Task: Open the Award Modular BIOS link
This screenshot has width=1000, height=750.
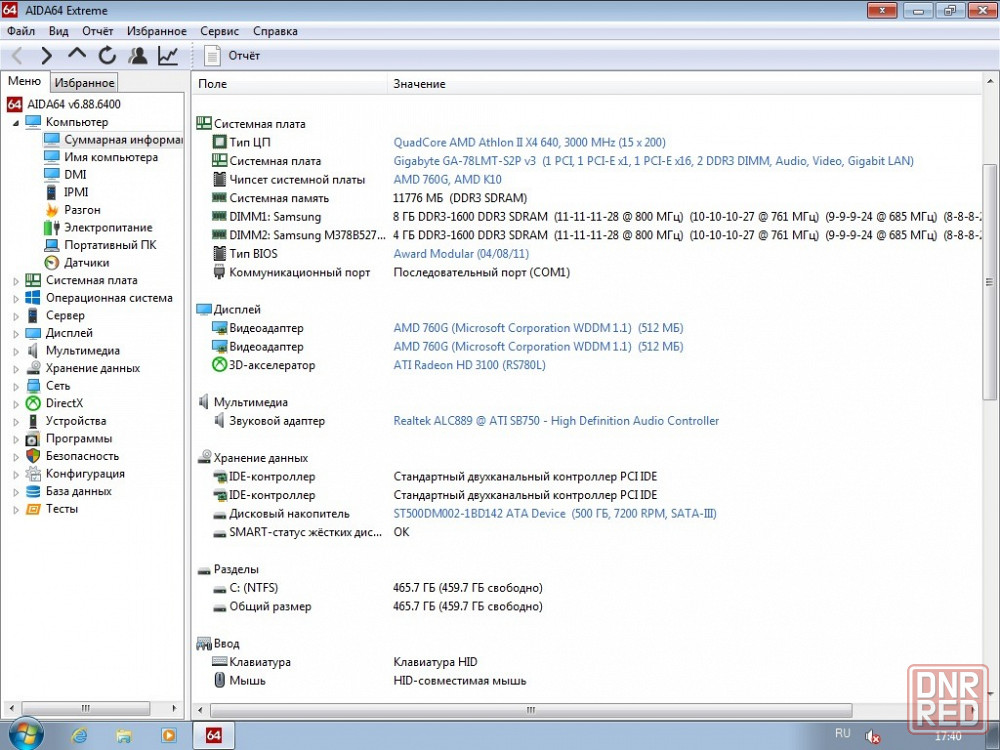Action: [461, 254]
